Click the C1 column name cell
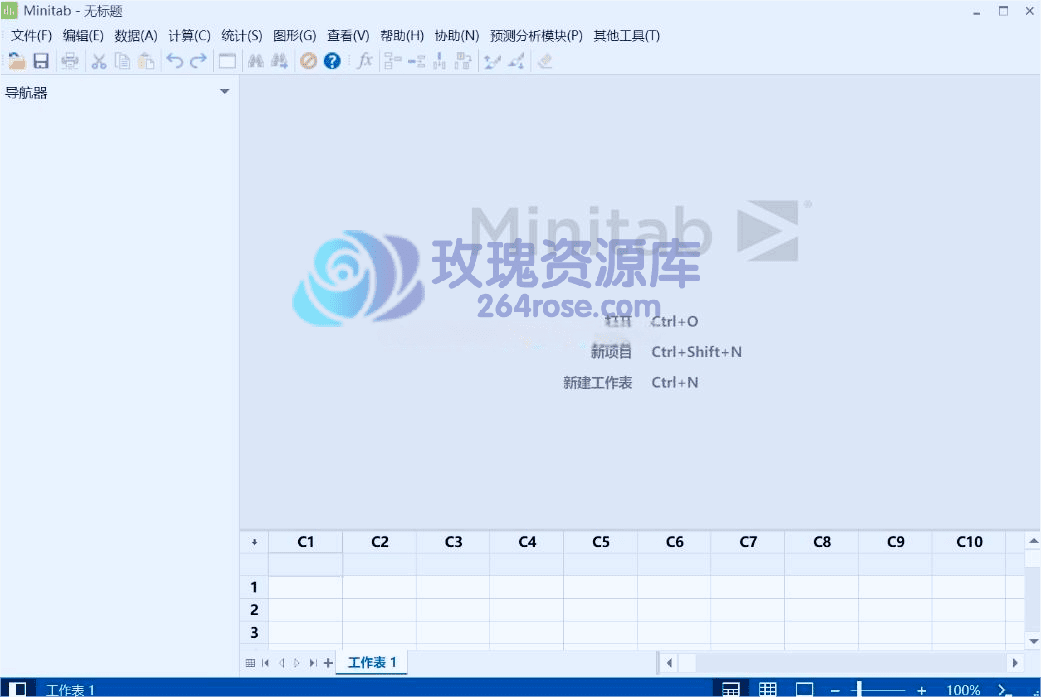 coord(305,564)
